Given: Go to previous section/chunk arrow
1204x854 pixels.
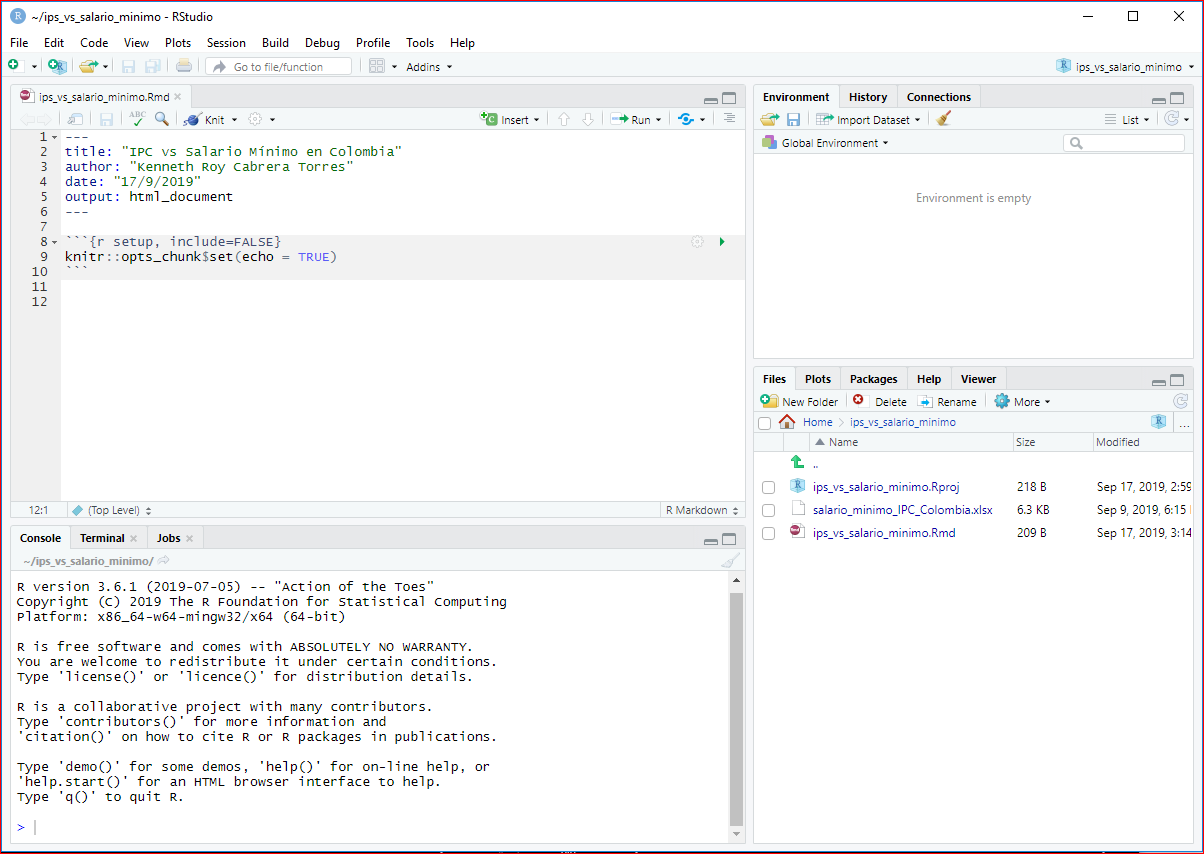Looking at the screenshot, I should click(564, 119).
